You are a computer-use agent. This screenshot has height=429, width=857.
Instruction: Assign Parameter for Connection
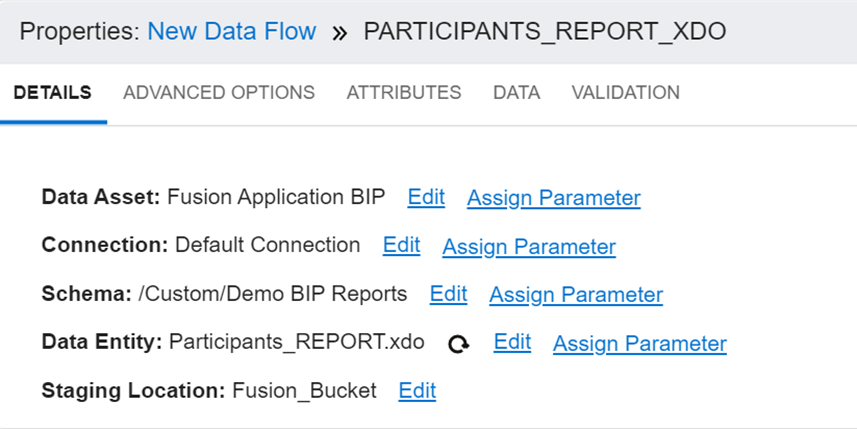click(x=529, y=246)
